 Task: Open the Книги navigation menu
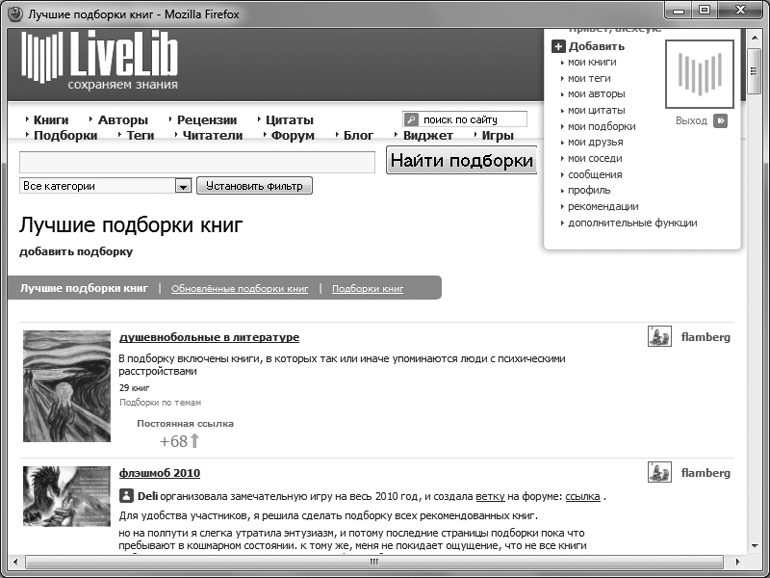tap(50, 120)
